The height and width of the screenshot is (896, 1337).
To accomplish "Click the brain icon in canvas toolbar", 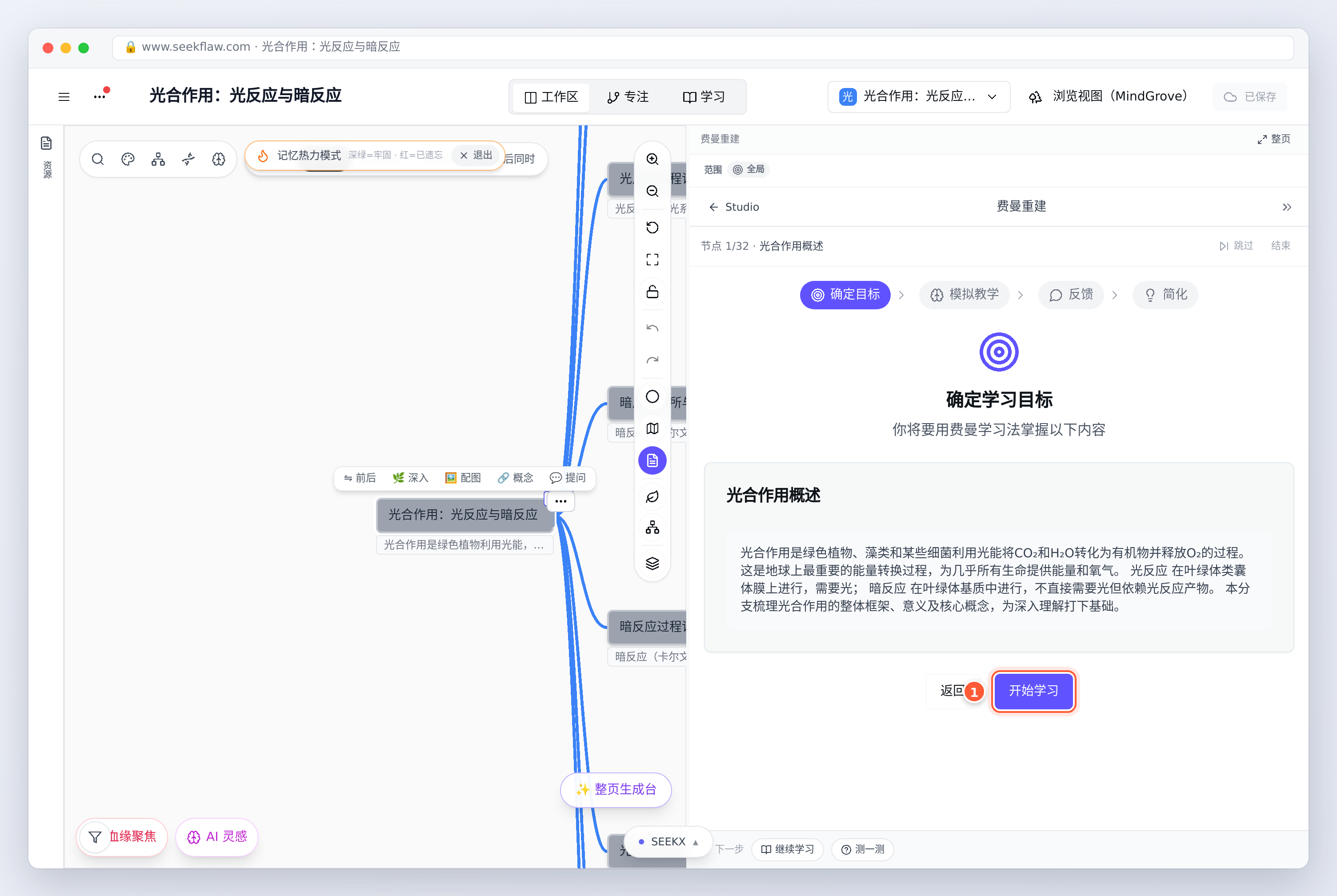I will pos(219,159).
